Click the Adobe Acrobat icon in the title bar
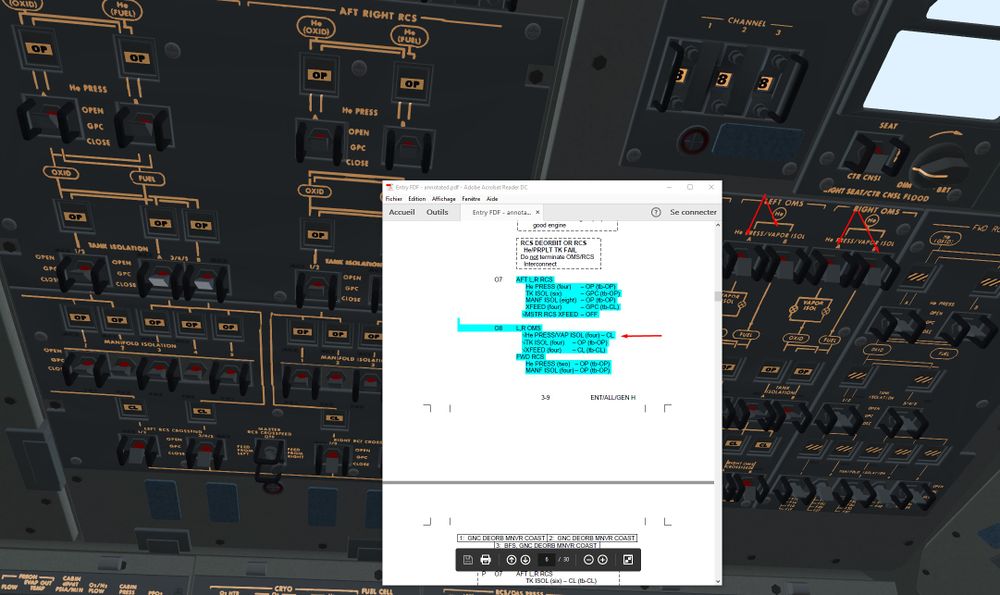 [389, 187]
